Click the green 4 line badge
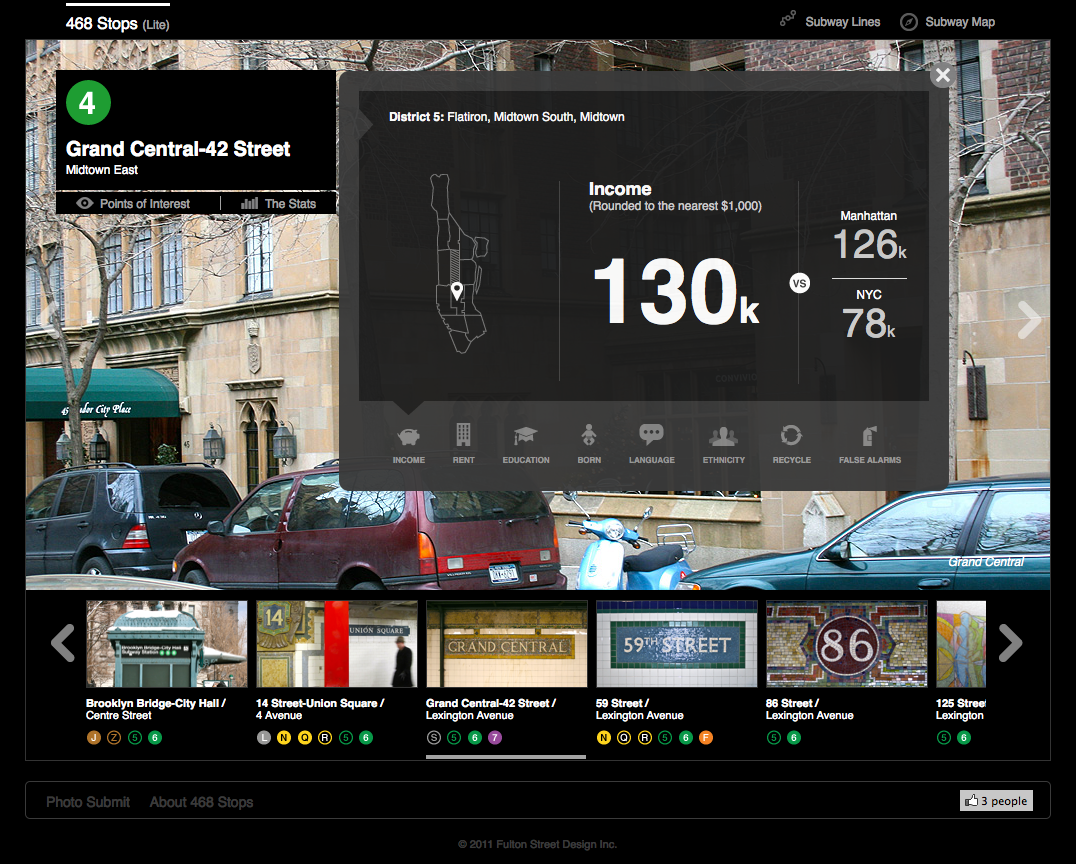Screen dimensions: 1076x864 pyautogui.click(x=88, y=103)
